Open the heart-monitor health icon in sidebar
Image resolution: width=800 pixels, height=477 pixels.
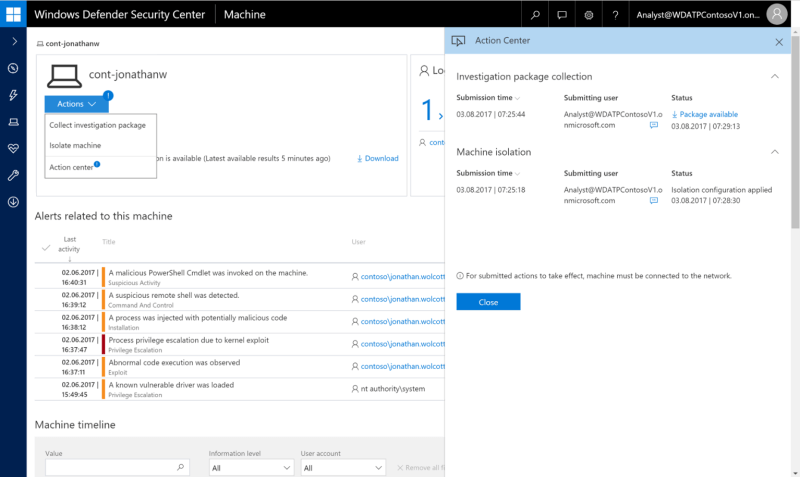pos(13,148)
